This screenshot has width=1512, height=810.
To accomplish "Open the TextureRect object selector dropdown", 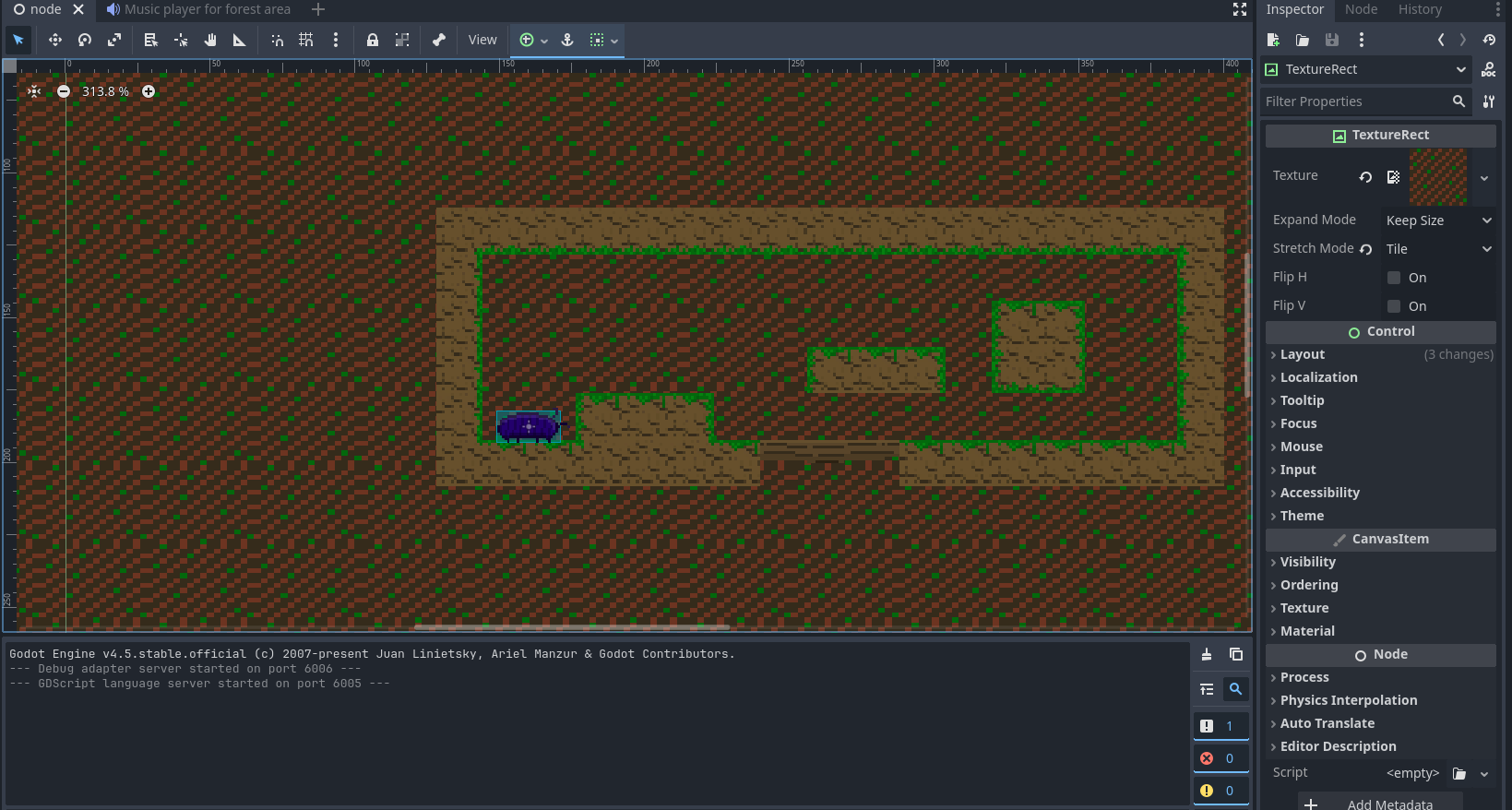I will (1366, 69).
